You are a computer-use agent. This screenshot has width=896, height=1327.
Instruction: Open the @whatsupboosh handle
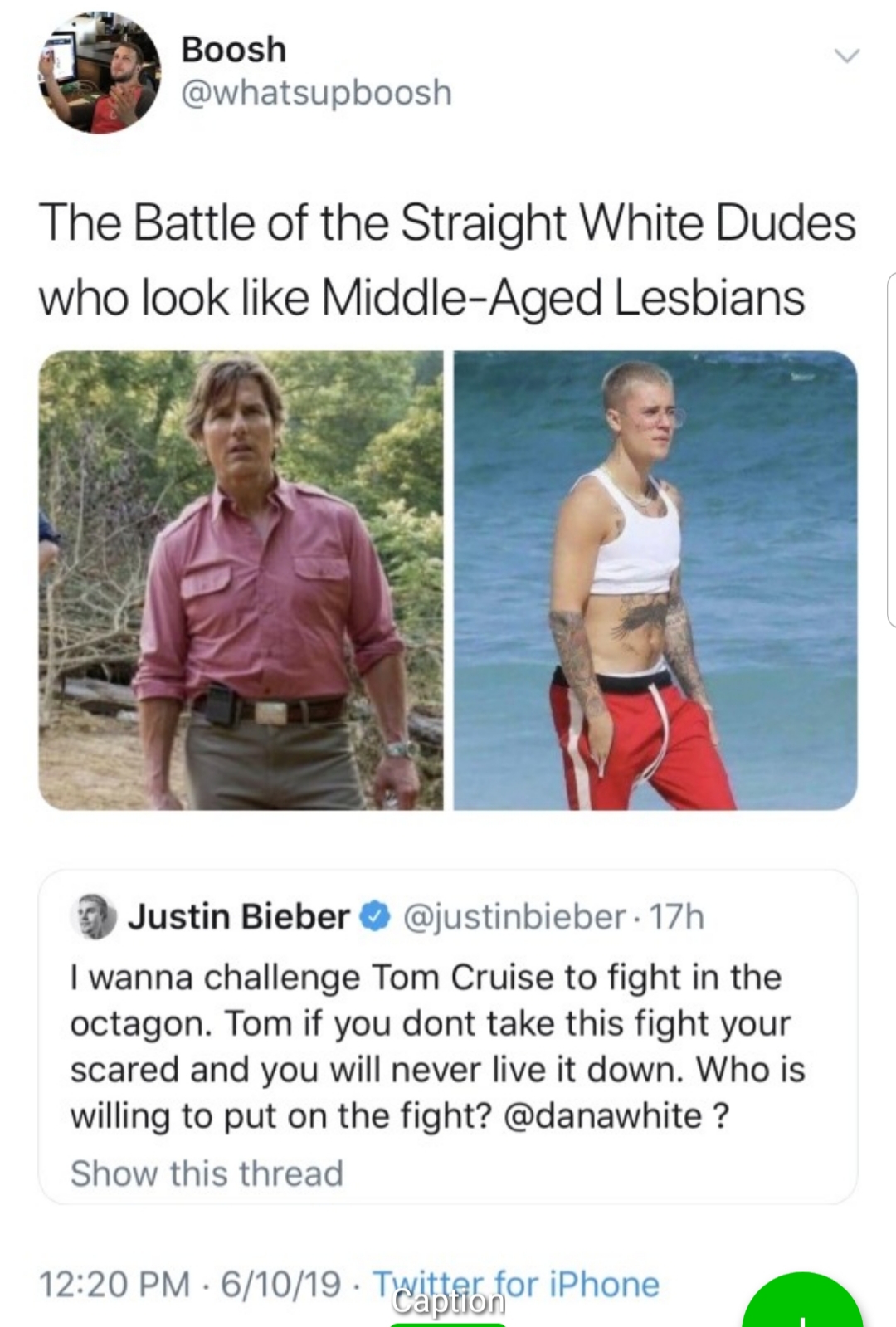317,92
